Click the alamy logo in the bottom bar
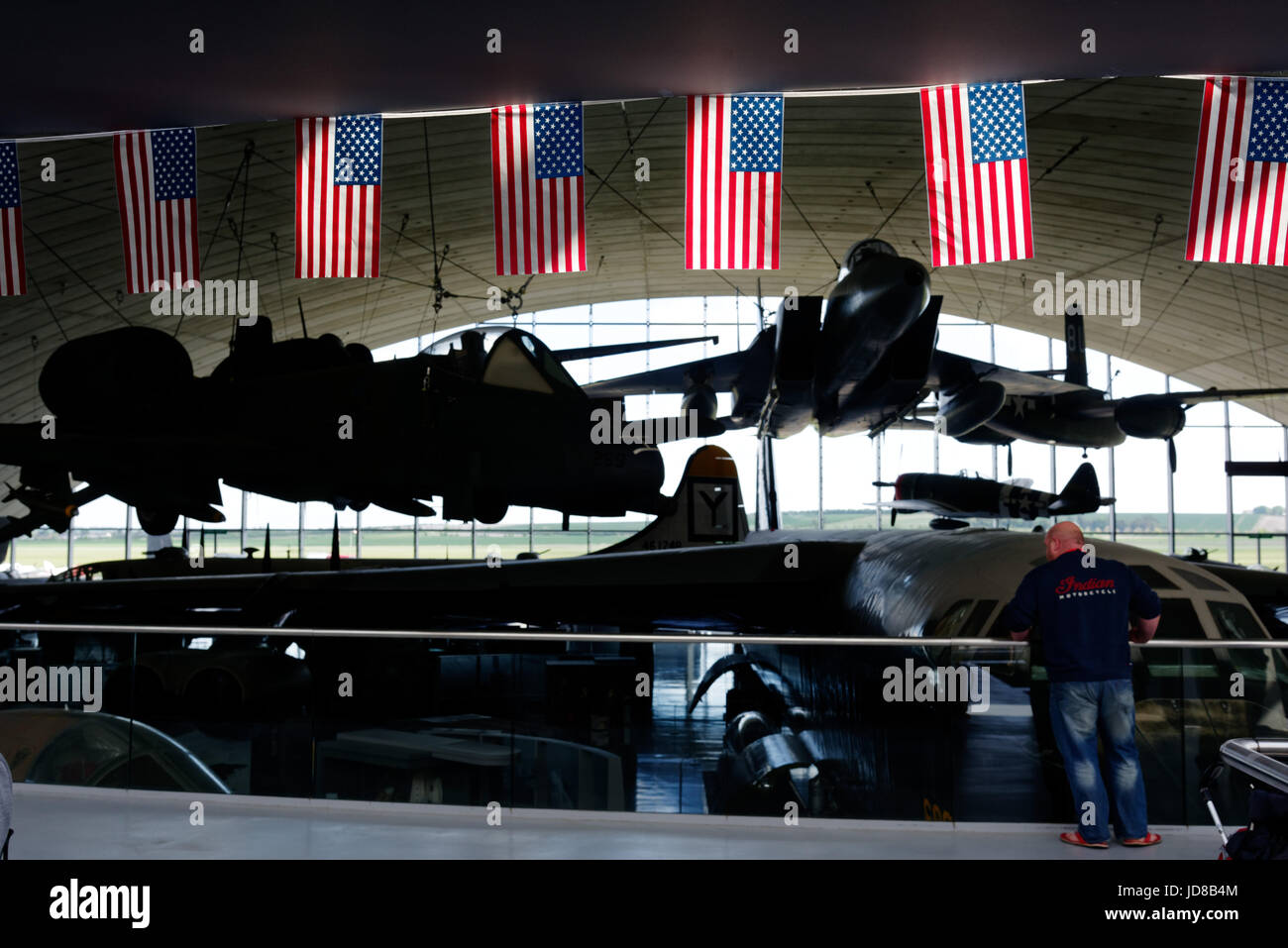Image resolution: width=1288 pixels, height=948 pixels. [100, 903]
